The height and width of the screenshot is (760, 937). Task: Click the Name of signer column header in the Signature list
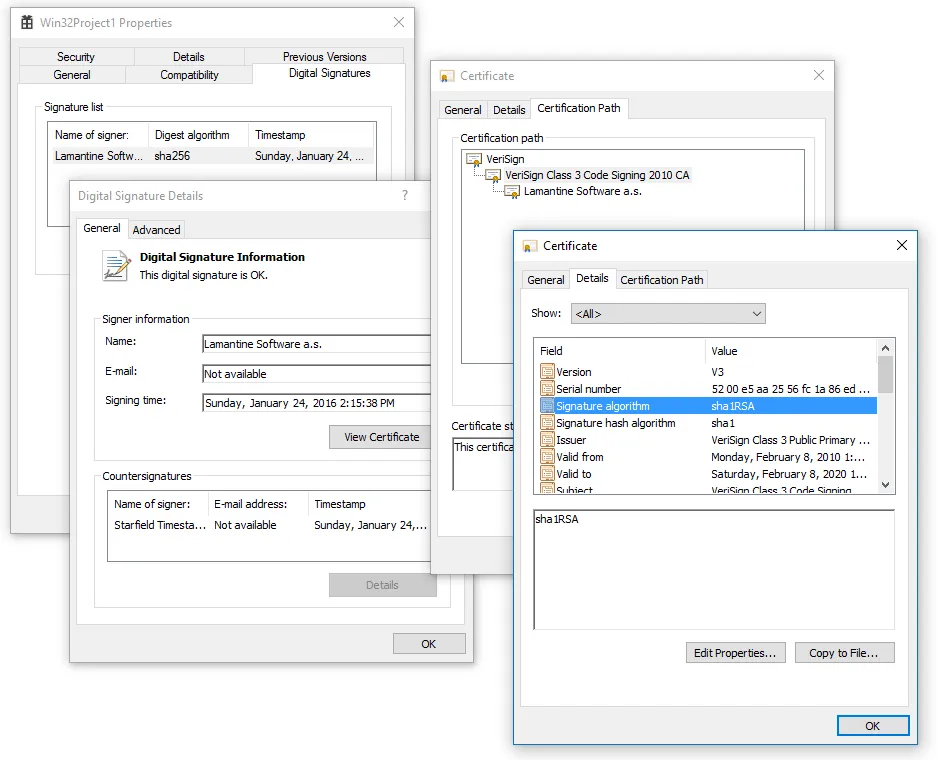[99, 135]
